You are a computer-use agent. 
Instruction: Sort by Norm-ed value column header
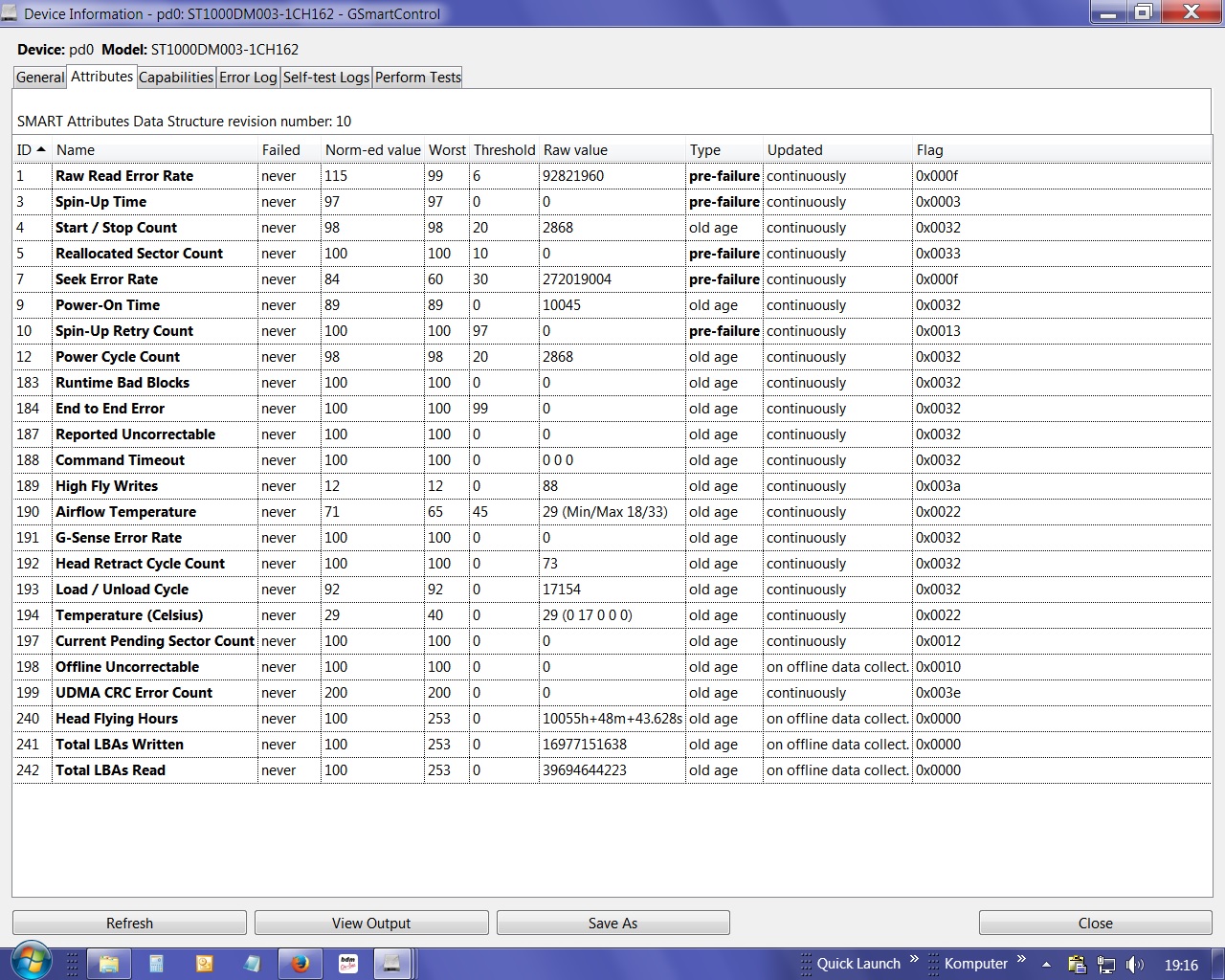pos(373,149)
